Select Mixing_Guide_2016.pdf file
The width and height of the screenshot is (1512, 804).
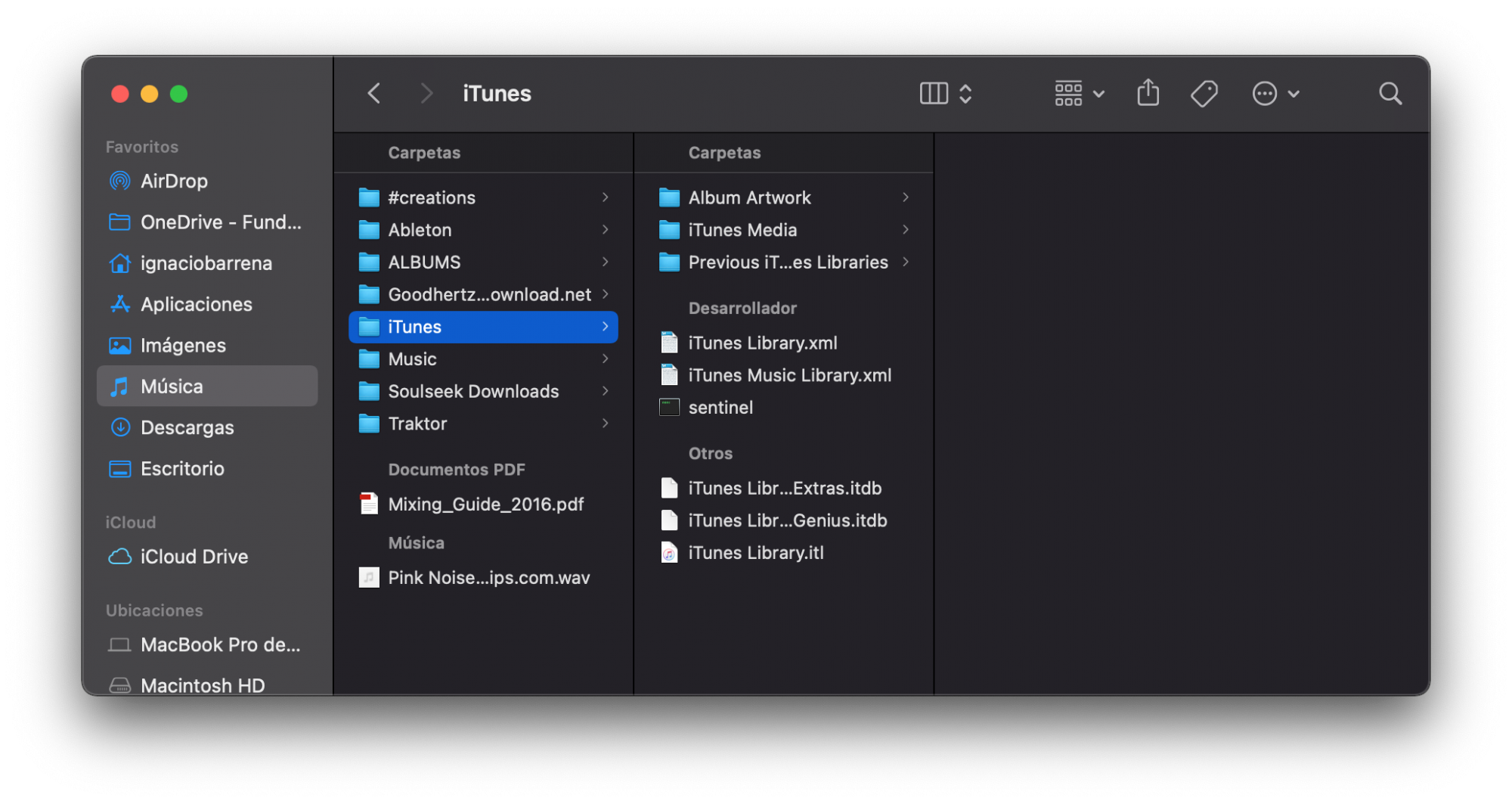(x=483, y=504)
